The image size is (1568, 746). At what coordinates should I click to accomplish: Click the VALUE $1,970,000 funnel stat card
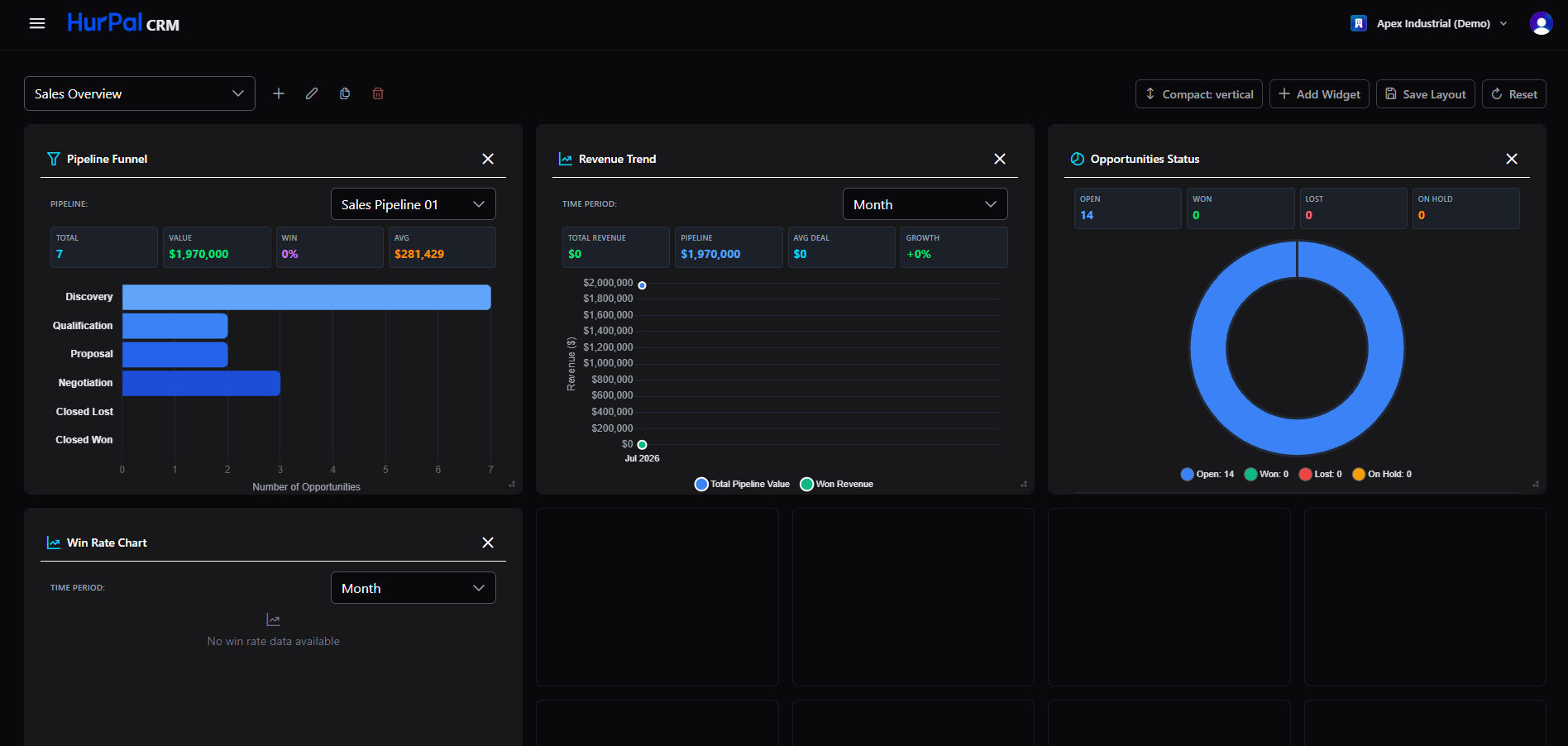[x=217, y=247]
